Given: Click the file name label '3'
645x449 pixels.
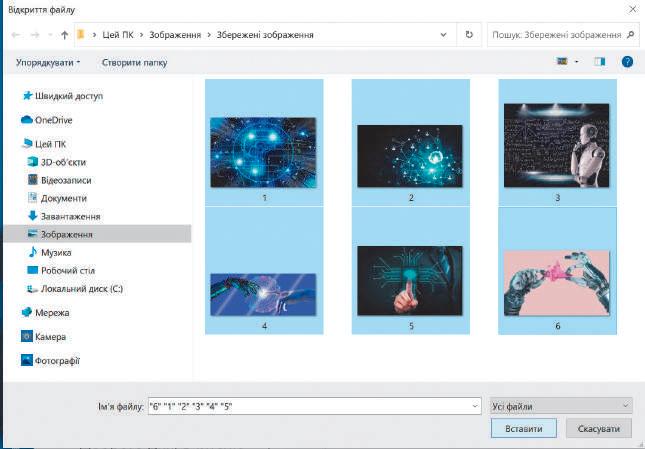Looking at the screenshot, I should coord(557,198).
